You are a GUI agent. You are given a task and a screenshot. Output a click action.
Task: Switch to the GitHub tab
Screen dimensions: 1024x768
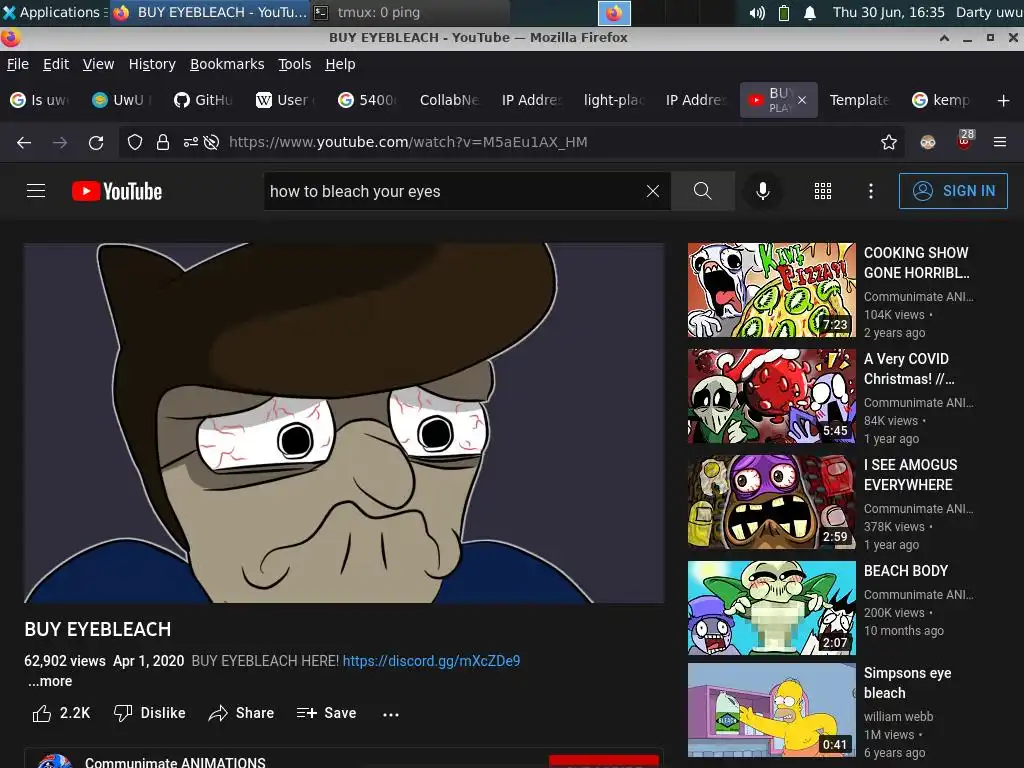pos(204,100)
